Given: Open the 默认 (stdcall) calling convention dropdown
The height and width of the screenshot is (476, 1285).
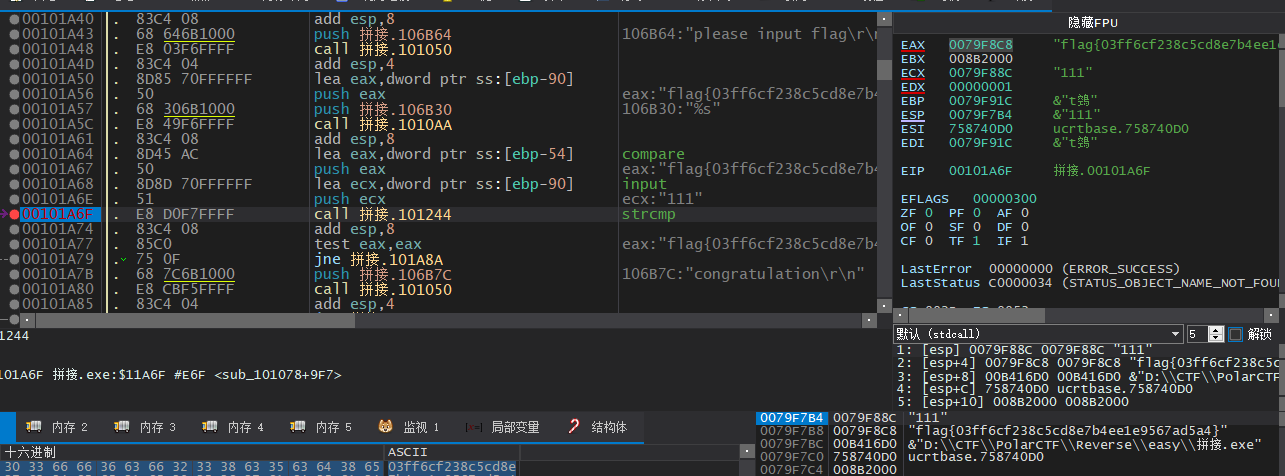Looking at the screenshot, I should click(x=1176, y=334).
